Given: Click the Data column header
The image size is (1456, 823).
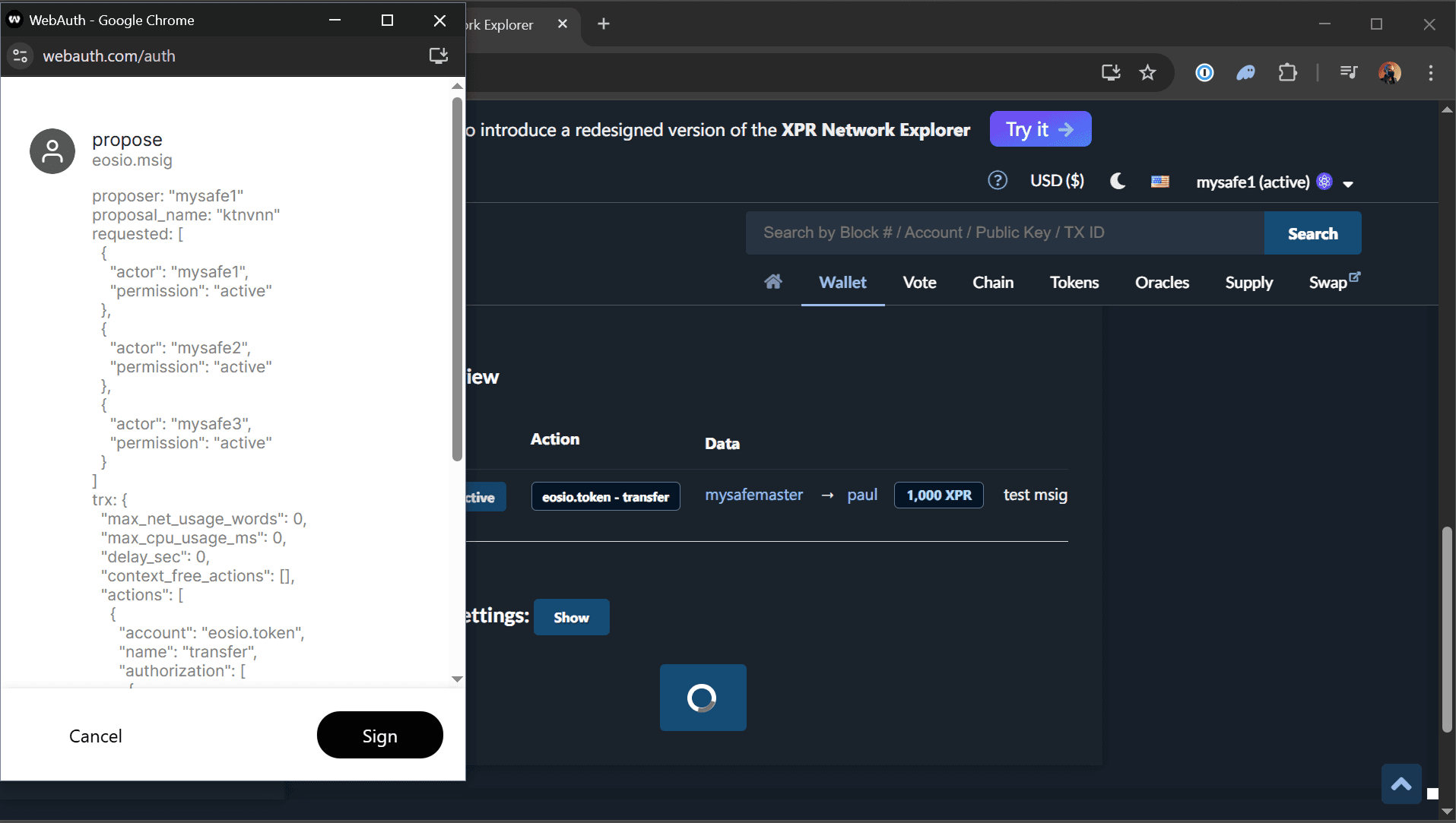Looking at the screenshot, I should click(x=722, y=444).
